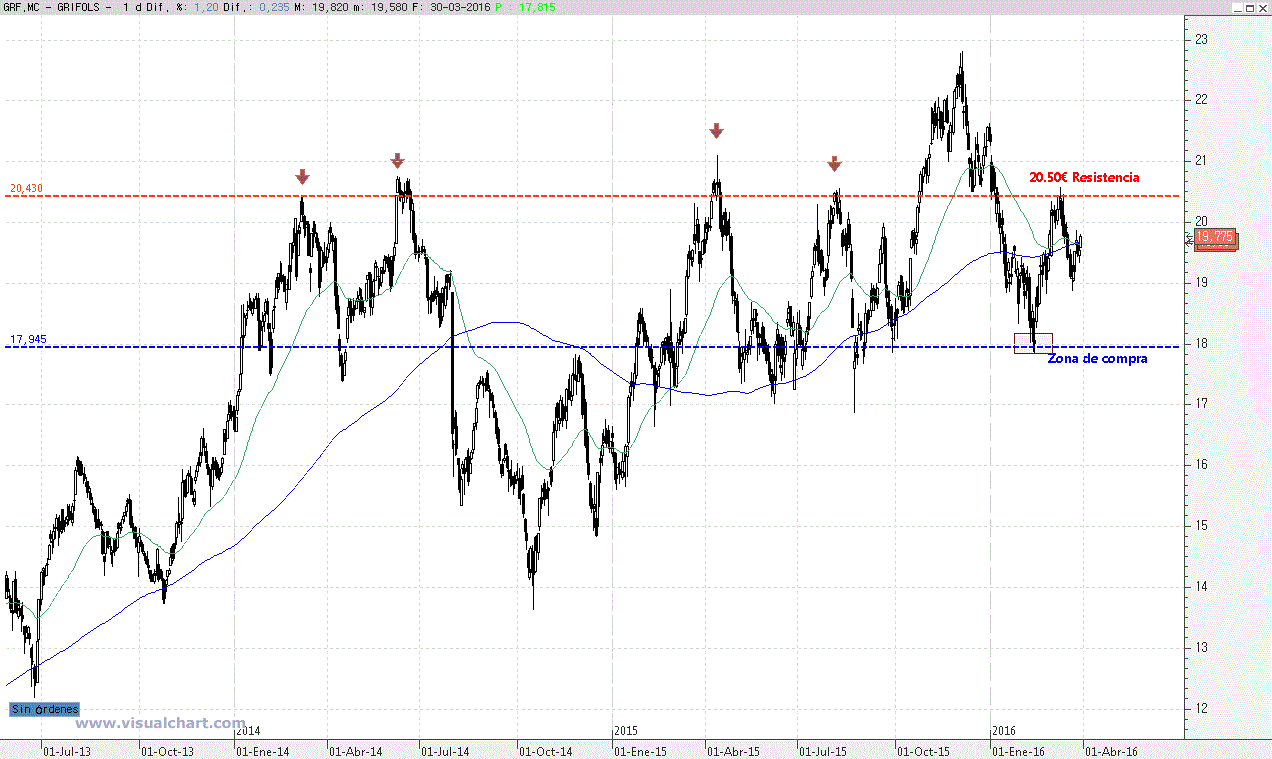Image resolution: width=1272 pixels, height=759 pixels.
Task: Click the 2015 year marker
Action: (625, 731)
